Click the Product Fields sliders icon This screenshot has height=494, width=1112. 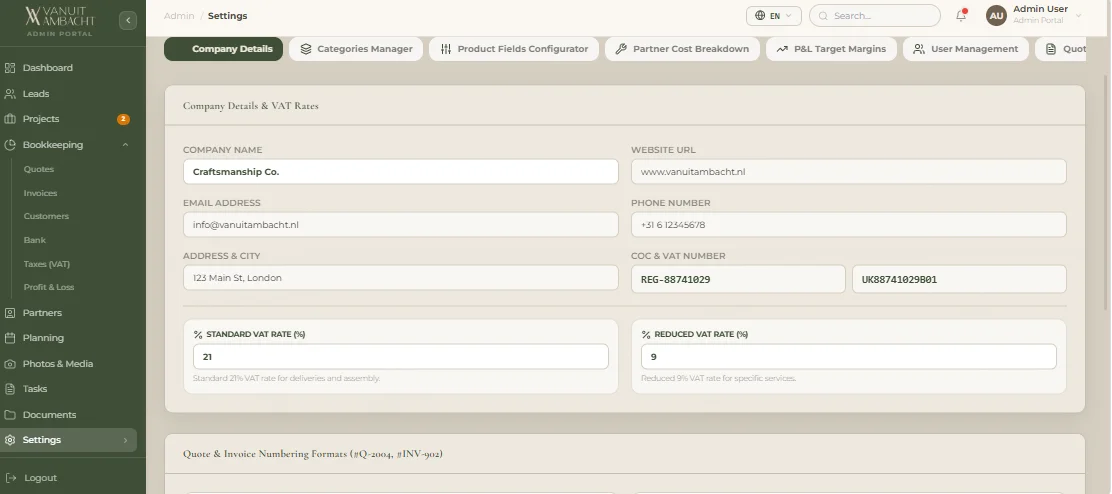pyautogui.click(x=446, y=49)
